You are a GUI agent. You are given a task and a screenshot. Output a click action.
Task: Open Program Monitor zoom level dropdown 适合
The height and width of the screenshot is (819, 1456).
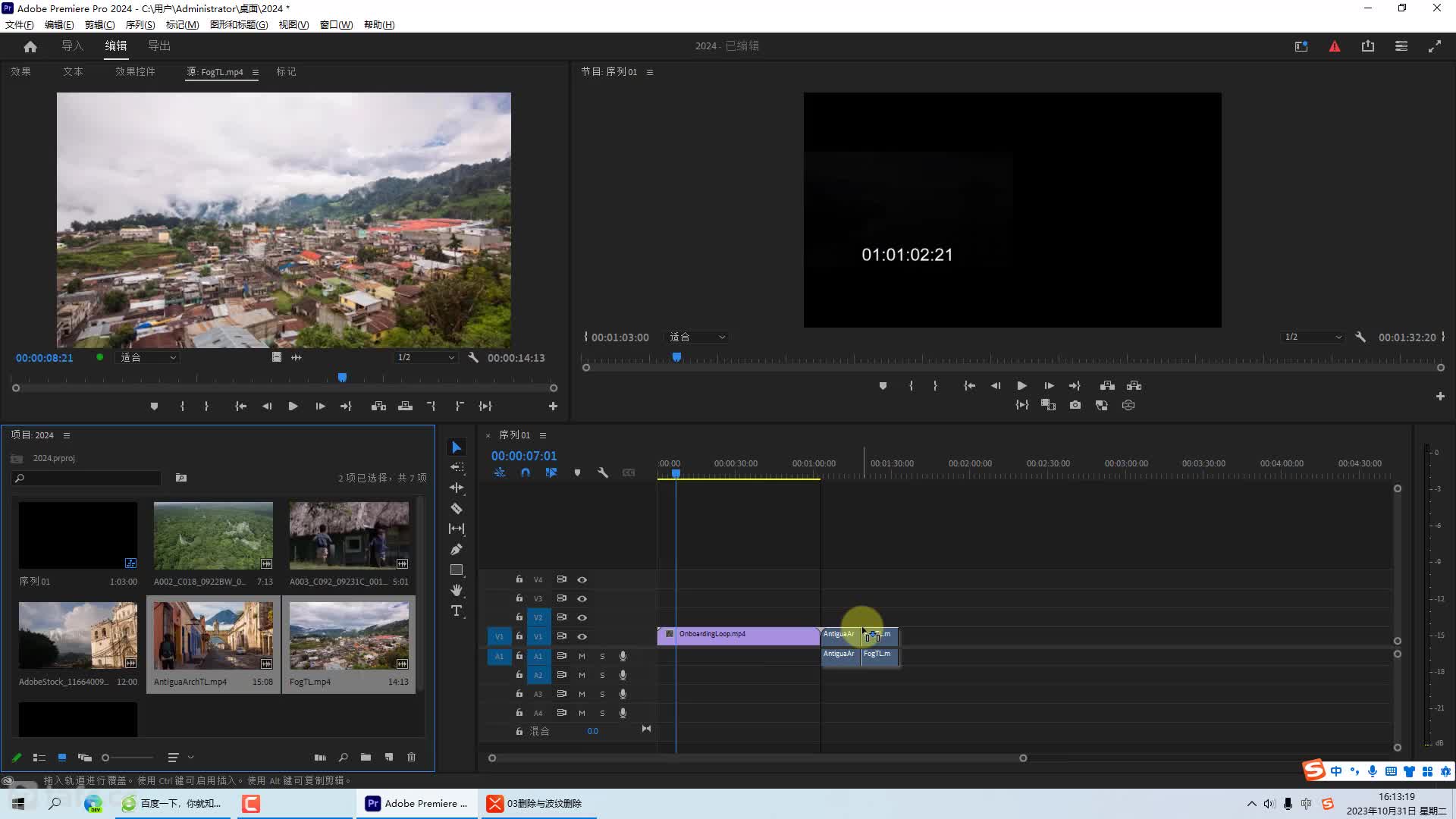click(x=697, y=337)
